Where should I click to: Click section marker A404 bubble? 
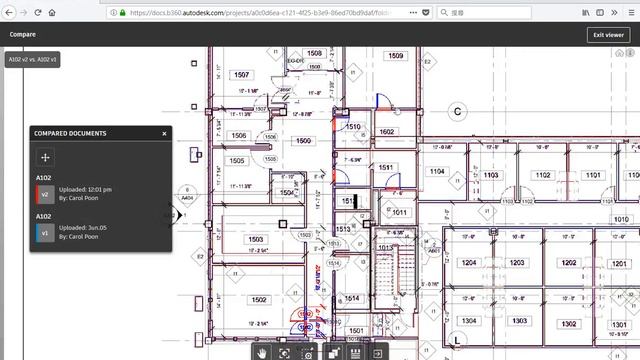coord(187,195)
